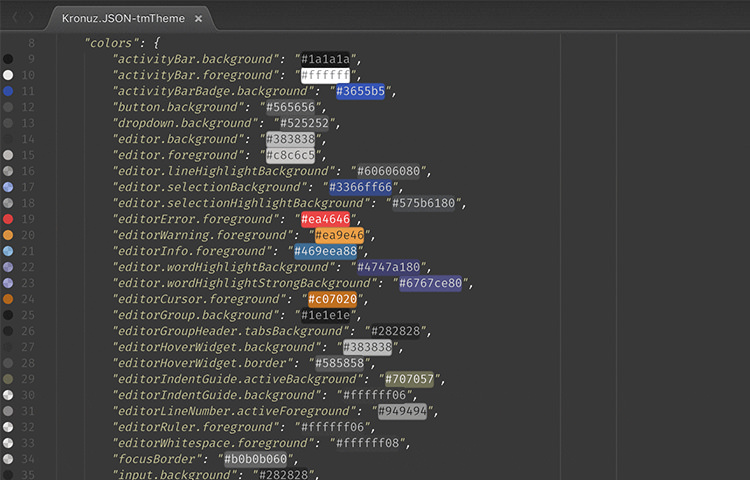
Task: Click the "editorWhitespace.foreground" key
Action: pyautogui.click(x=213, y=443)
